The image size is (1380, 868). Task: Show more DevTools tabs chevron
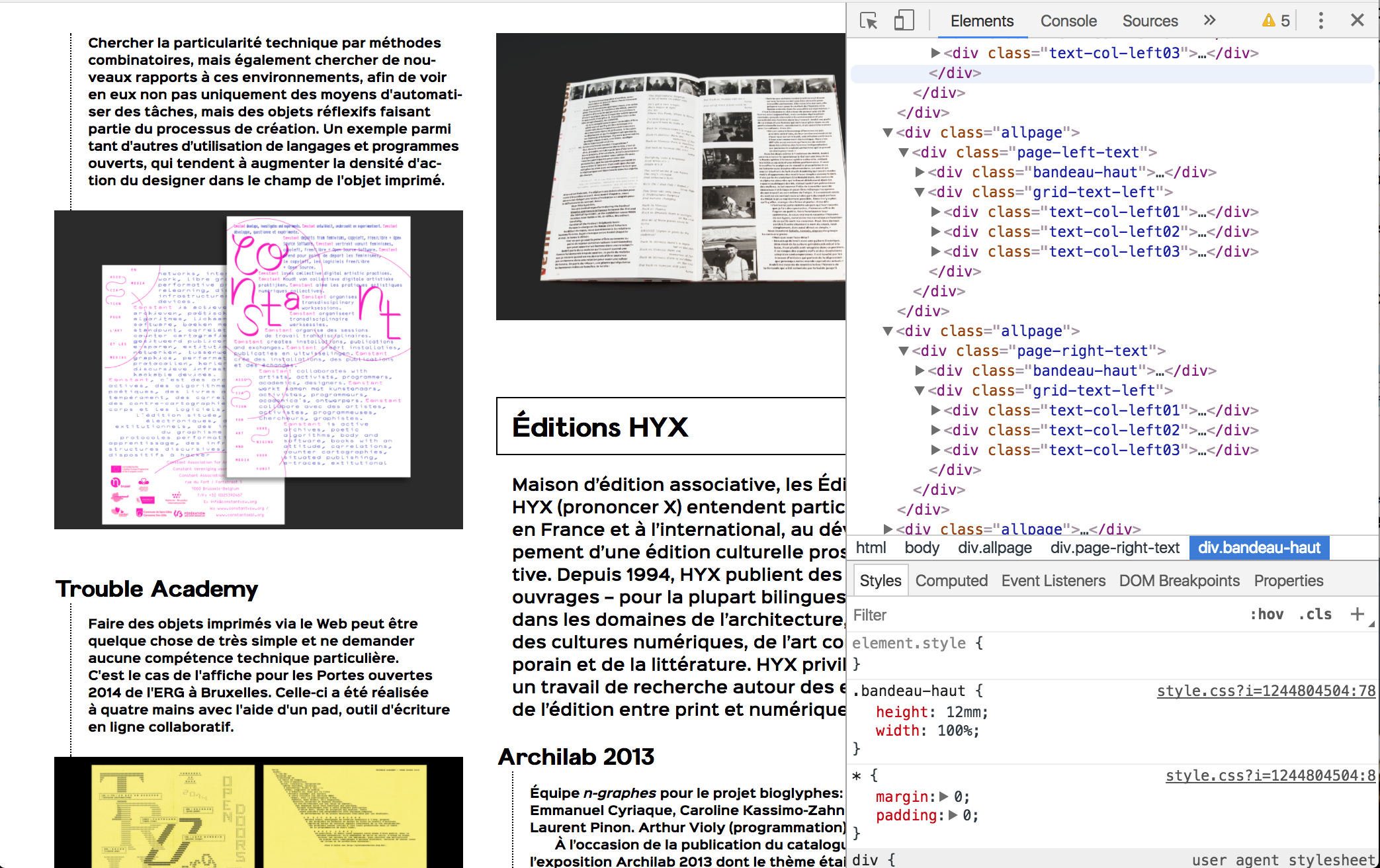tap(1209, 21)
